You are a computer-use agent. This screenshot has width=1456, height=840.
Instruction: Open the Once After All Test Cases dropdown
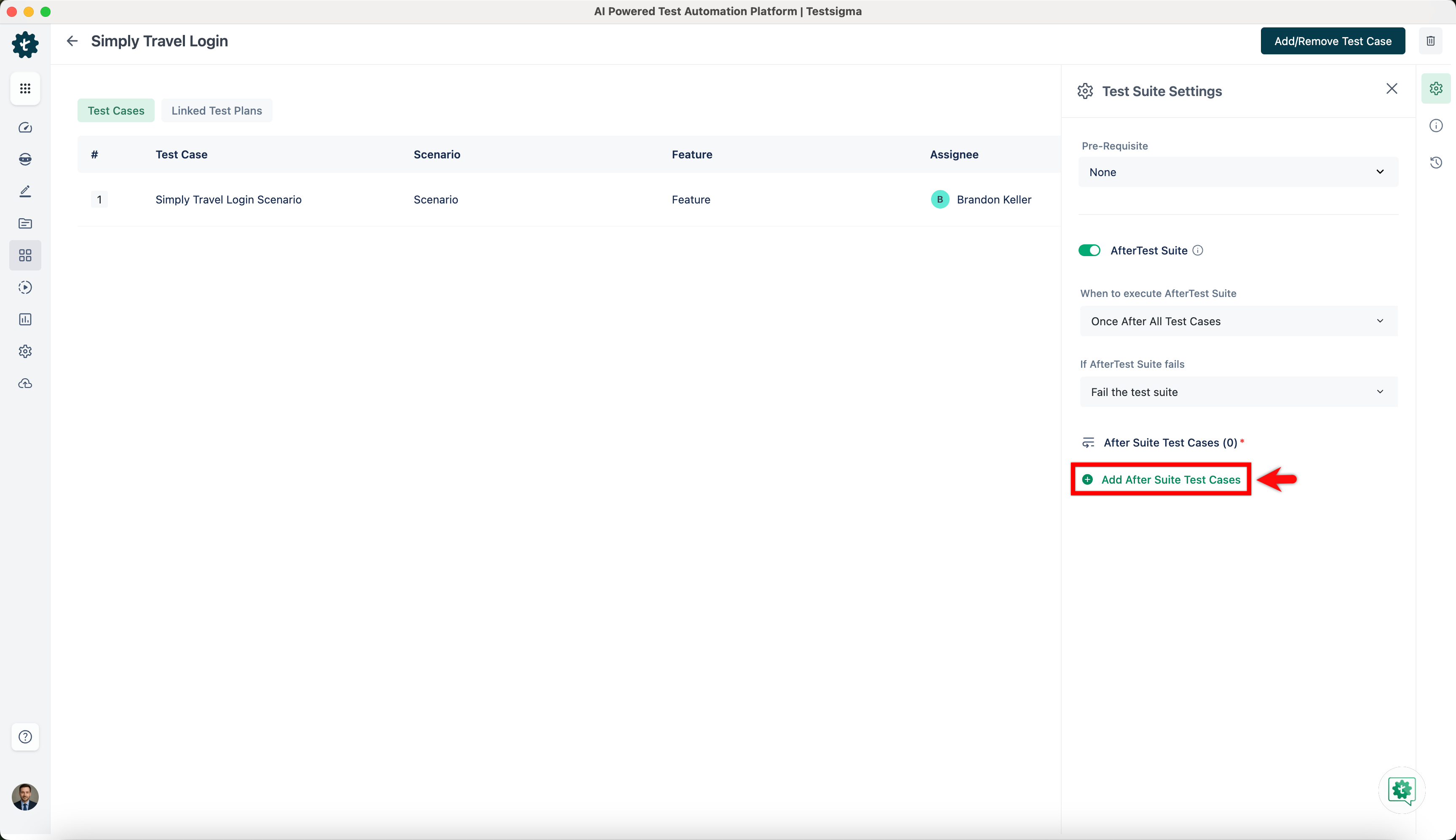[1238, 321]
